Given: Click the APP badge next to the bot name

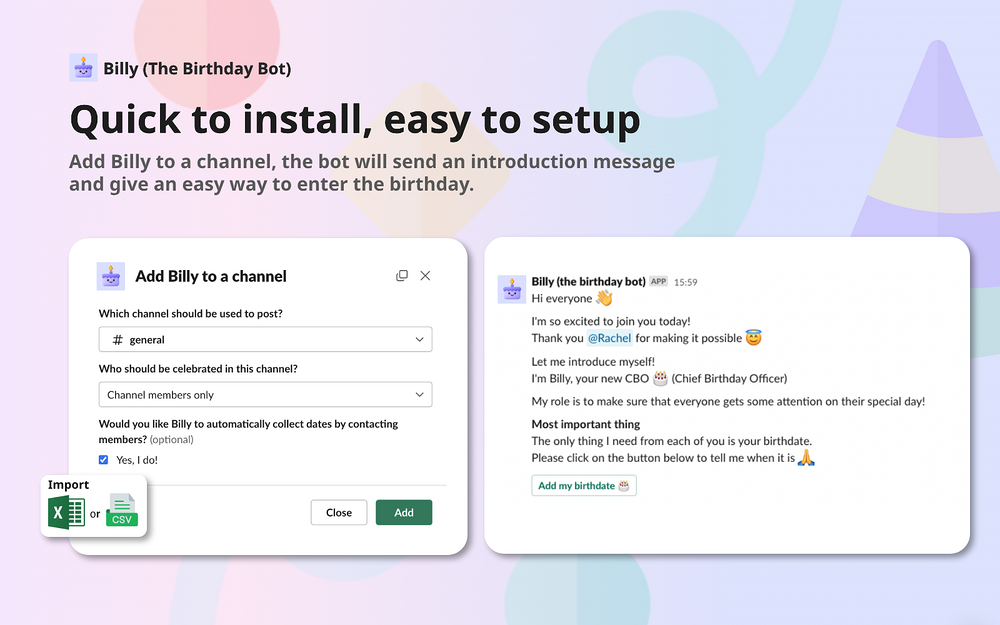Looking at the screenshot, I should 659,281.
